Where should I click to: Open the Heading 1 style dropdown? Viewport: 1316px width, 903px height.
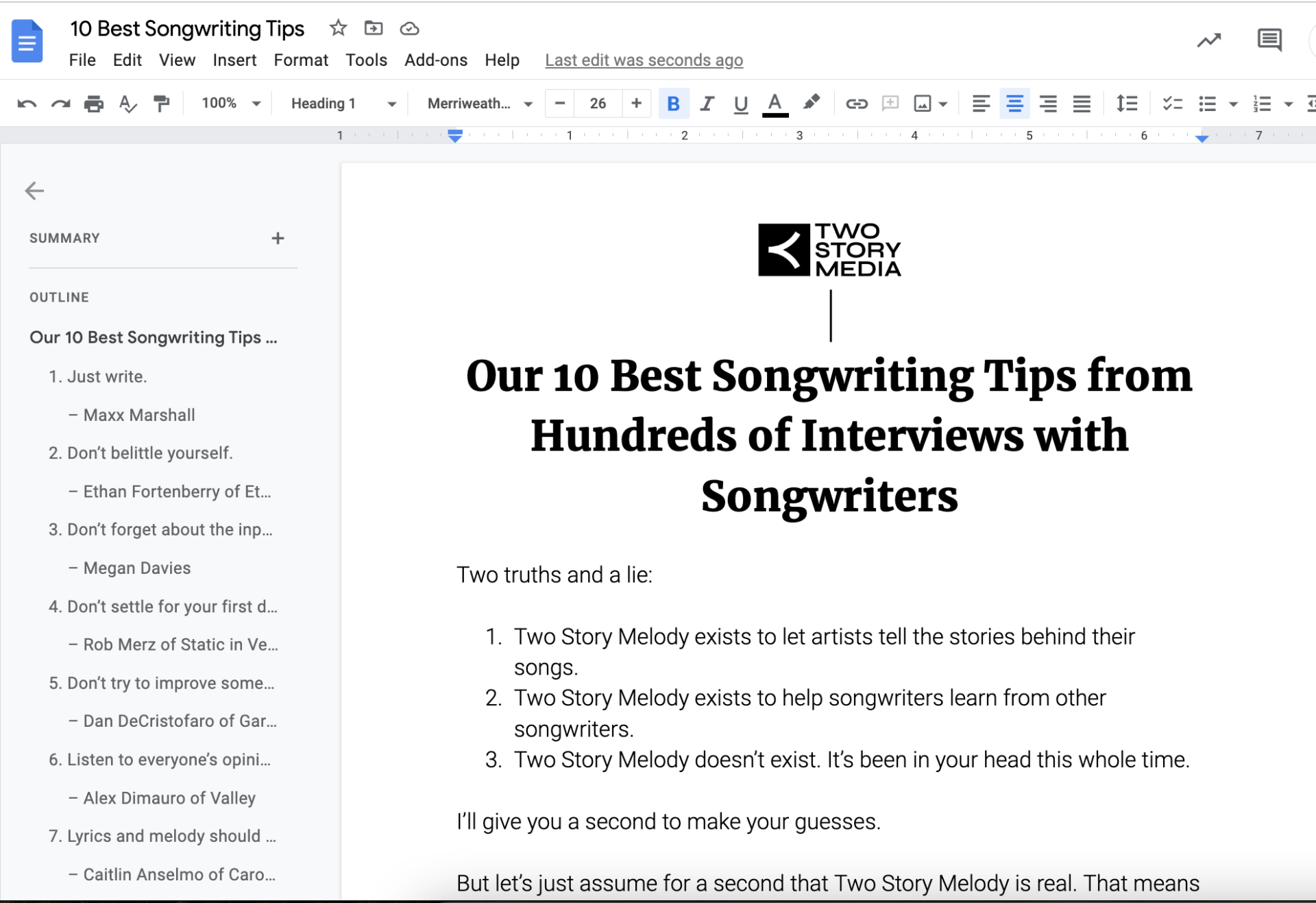(343, 104)
